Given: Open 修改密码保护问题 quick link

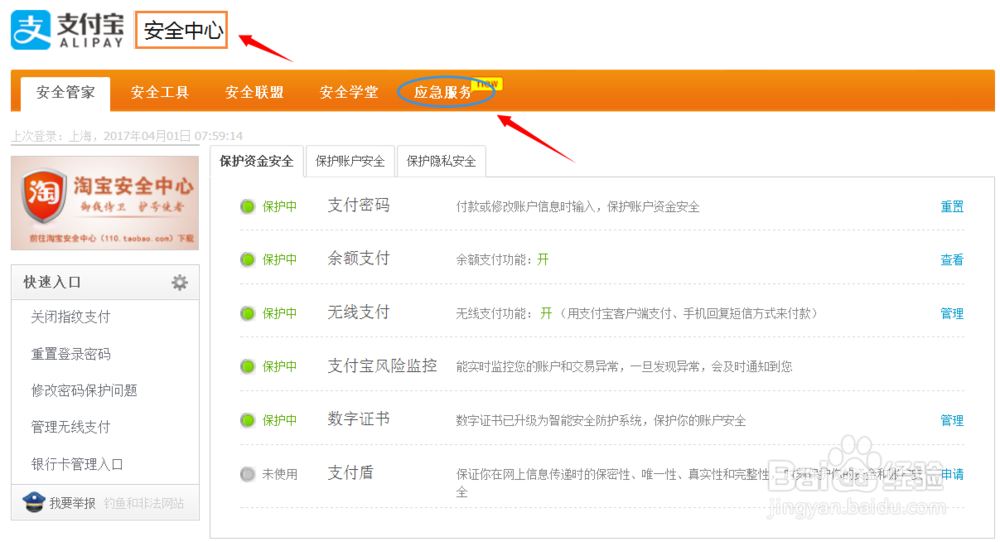Looking at the screenshot, I should [x=84, y=390].
